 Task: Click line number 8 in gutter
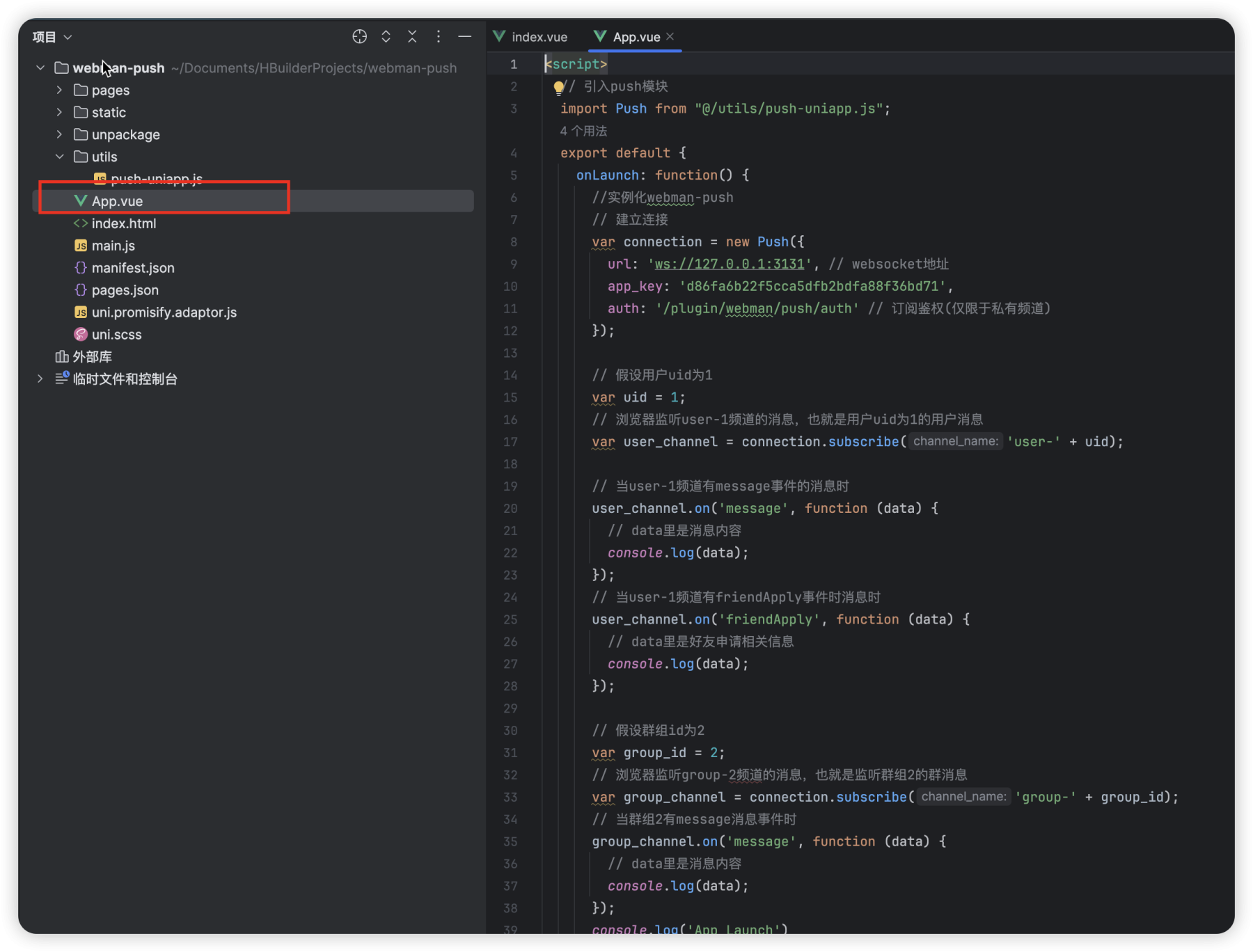(514, 242)
